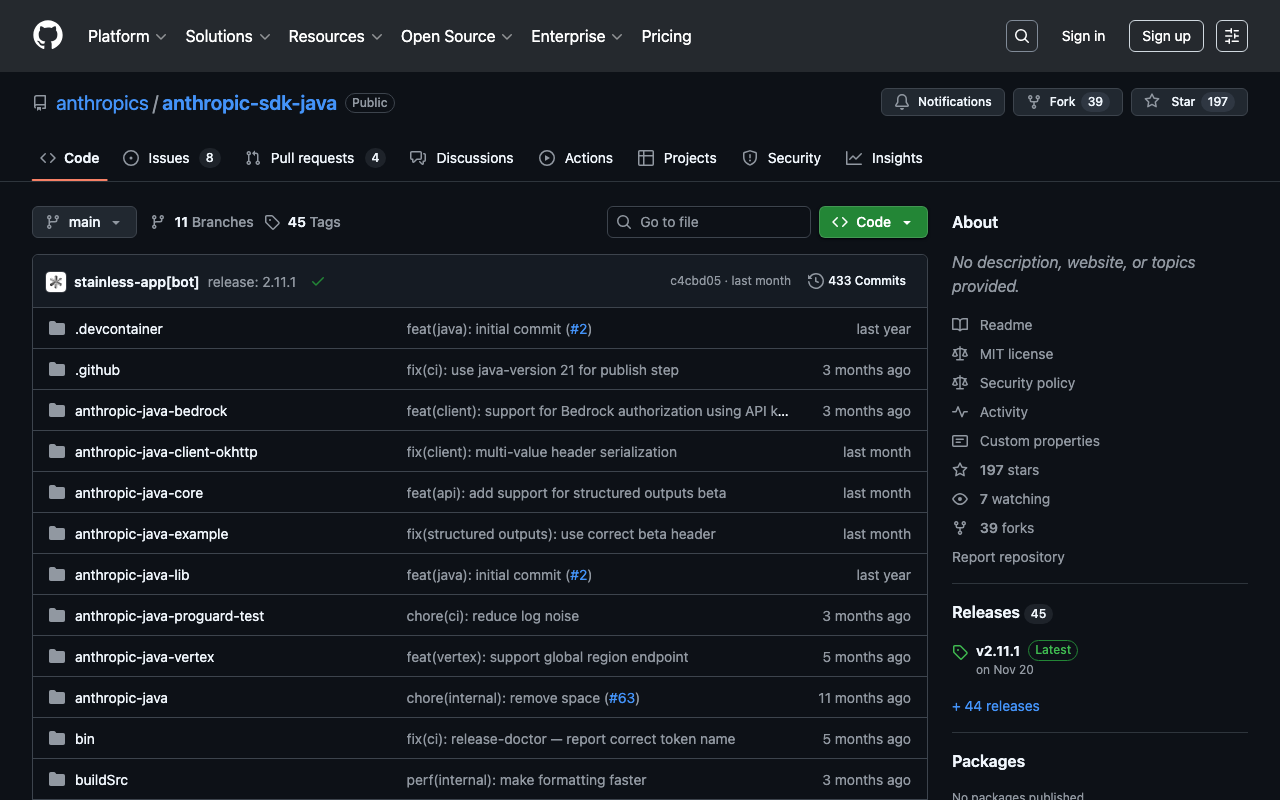Toggle Notifications for this repository
This screenshot has width=1280, height=800.
942,102
